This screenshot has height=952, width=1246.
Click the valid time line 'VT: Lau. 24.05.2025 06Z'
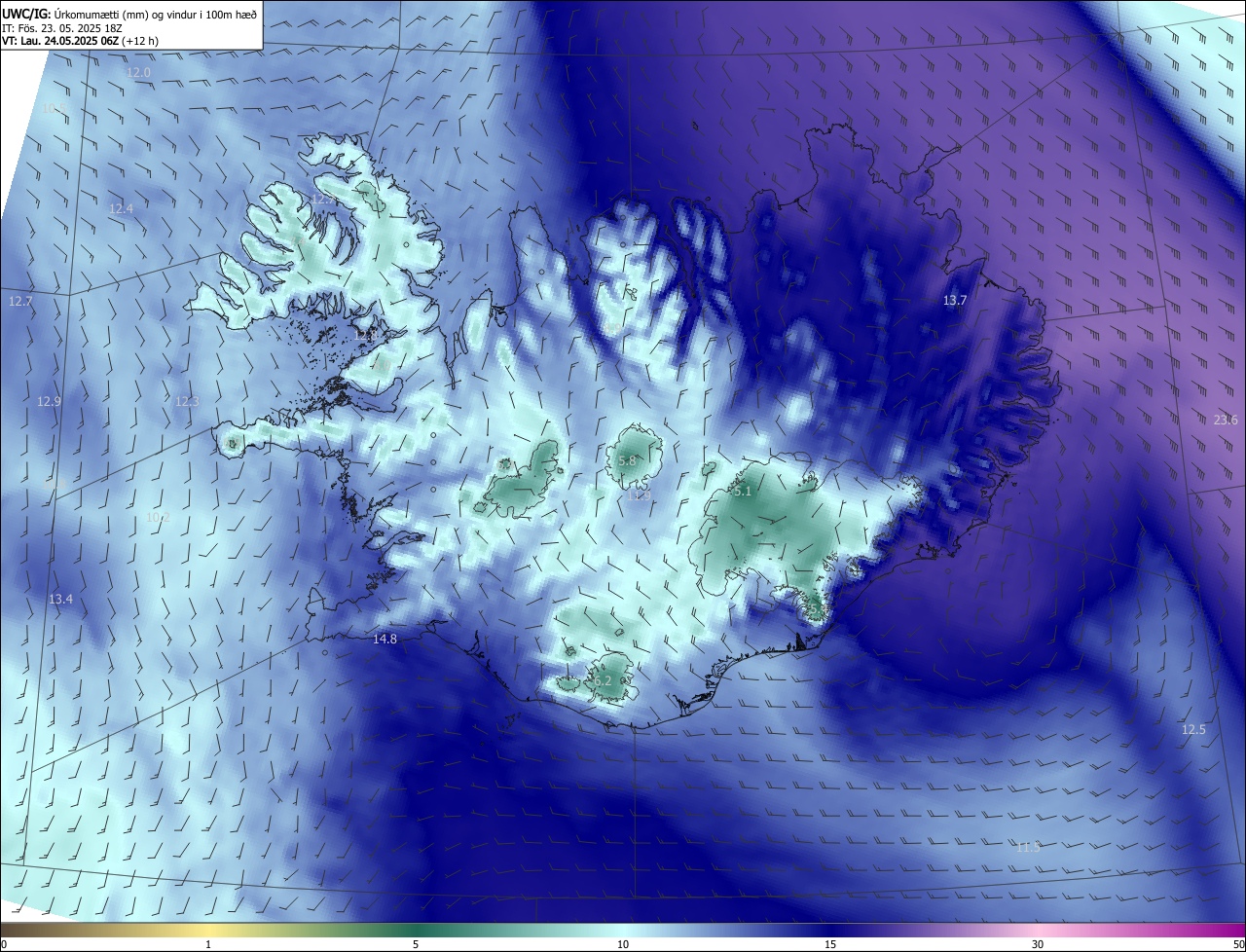pos(61,41)
